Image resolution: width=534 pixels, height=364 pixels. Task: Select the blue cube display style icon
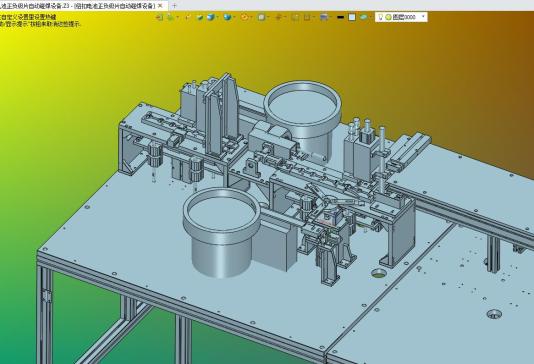pyautogui.click(x=211, y=17)
